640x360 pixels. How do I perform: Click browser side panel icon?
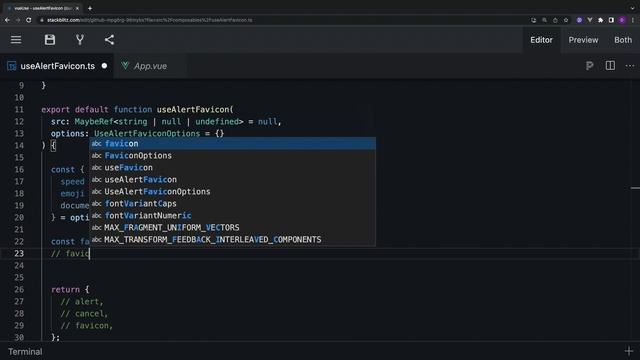[611, 20]
